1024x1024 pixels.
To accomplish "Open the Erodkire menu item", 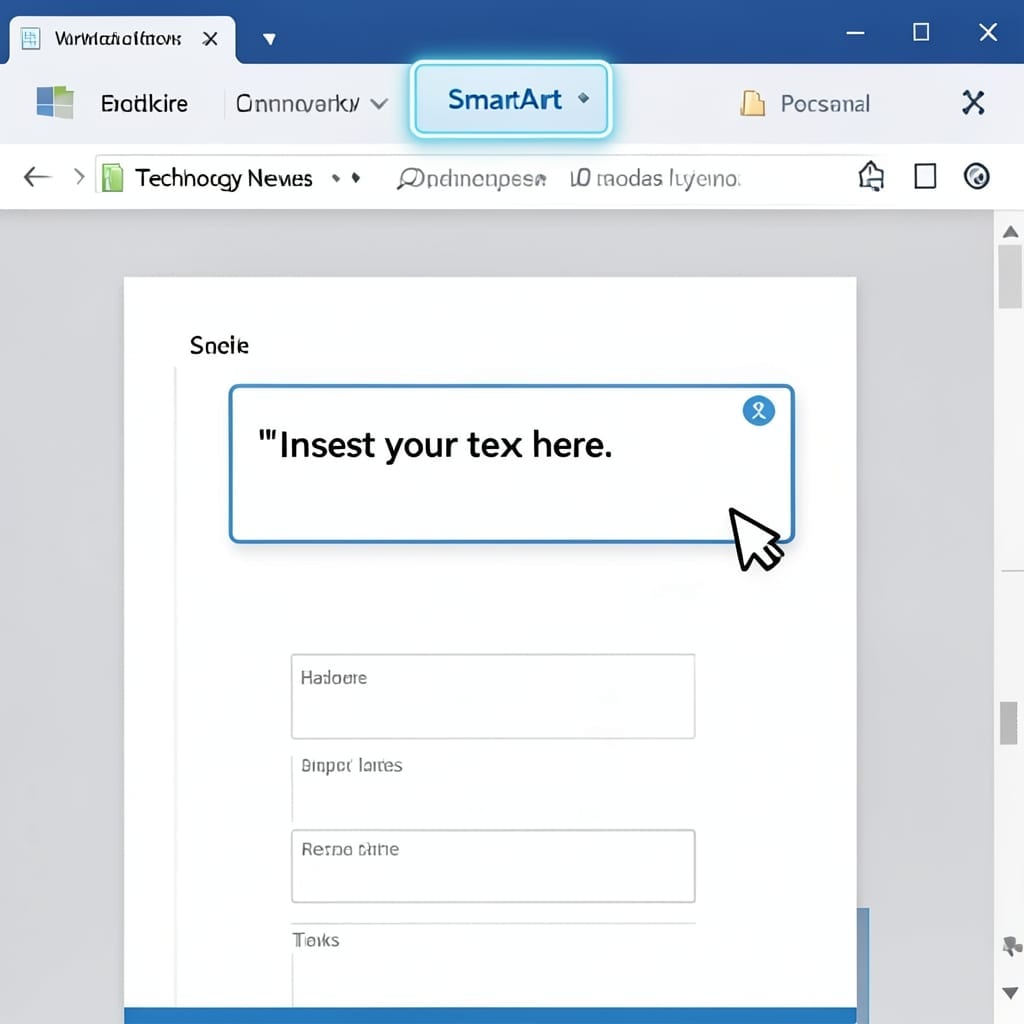I will 144,104.
